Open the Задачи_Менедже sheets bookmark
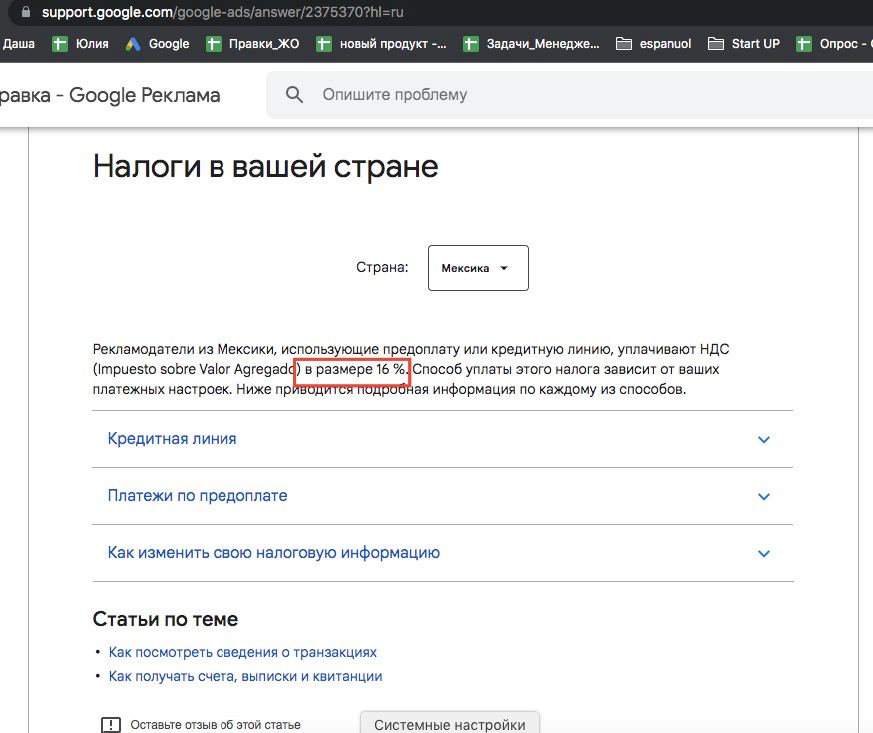The height and width of the screenshot is (733, 873). pos(531,44)
